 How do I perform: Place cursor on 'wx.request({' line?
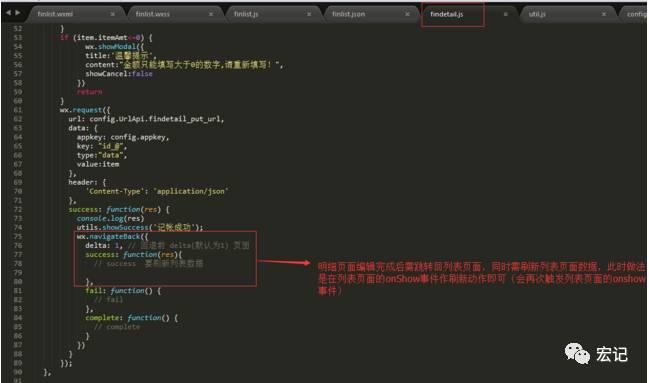85,110
